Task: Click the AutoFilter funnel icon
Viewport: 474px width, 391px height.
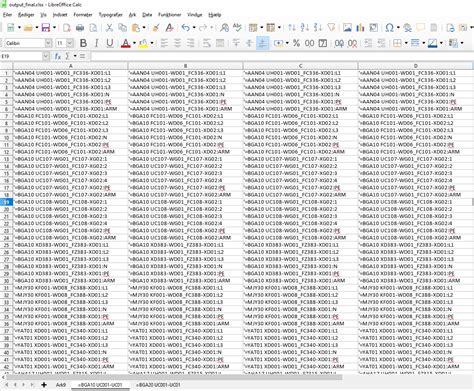Action: [331, 28]
